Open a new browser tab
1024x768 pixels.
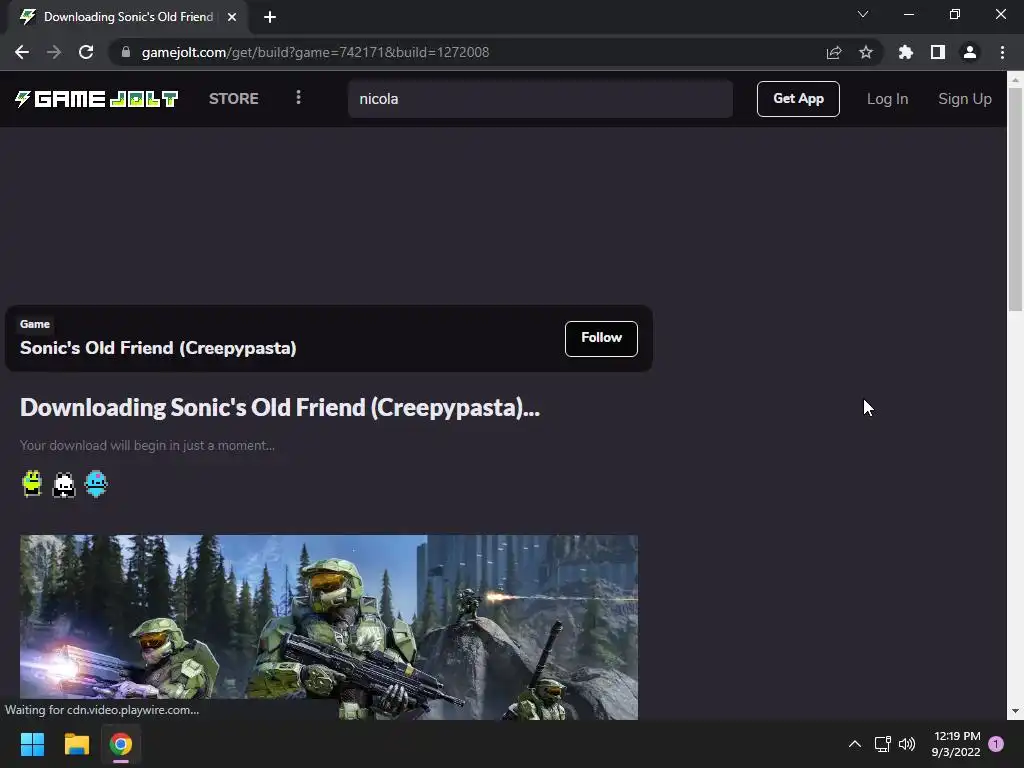click(x=270, y=17)
